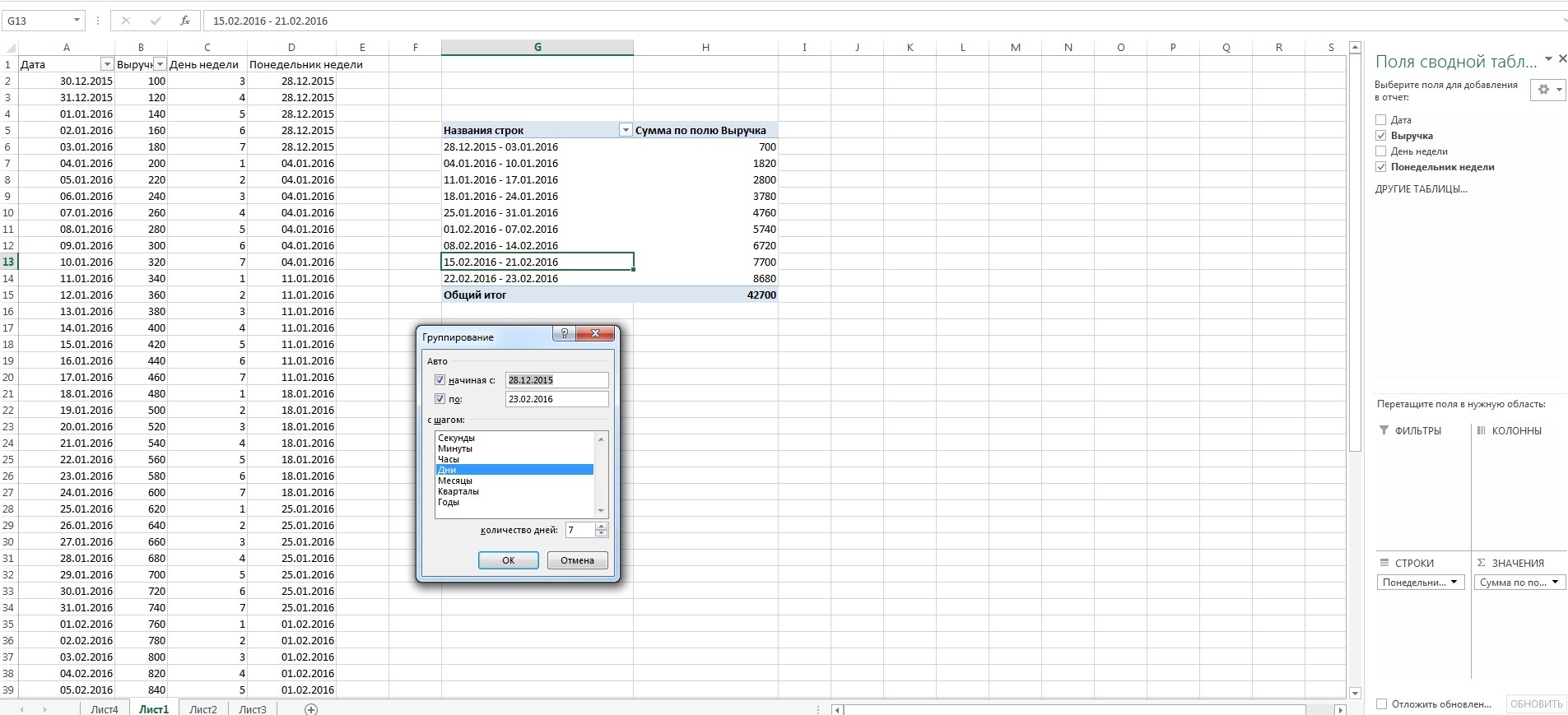The image size is (1568, 715).
Task: Click the количество дней input field
Action: coord(580,530)
